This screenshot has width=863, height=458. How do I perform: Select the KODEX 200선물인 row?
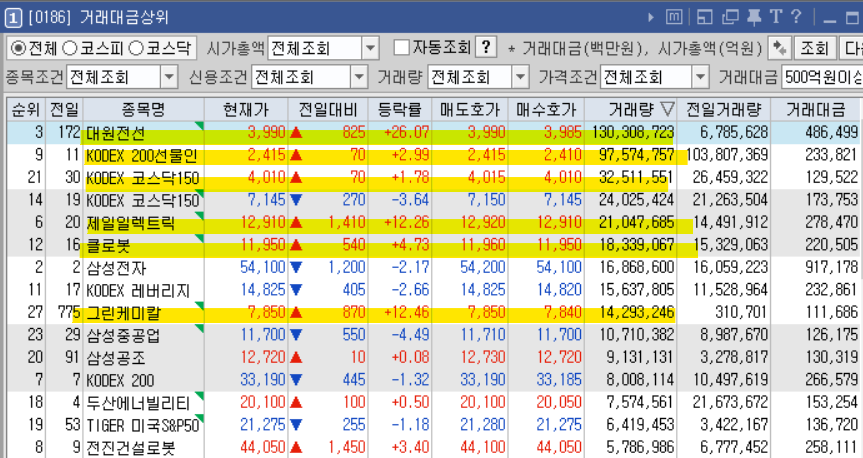435,155
